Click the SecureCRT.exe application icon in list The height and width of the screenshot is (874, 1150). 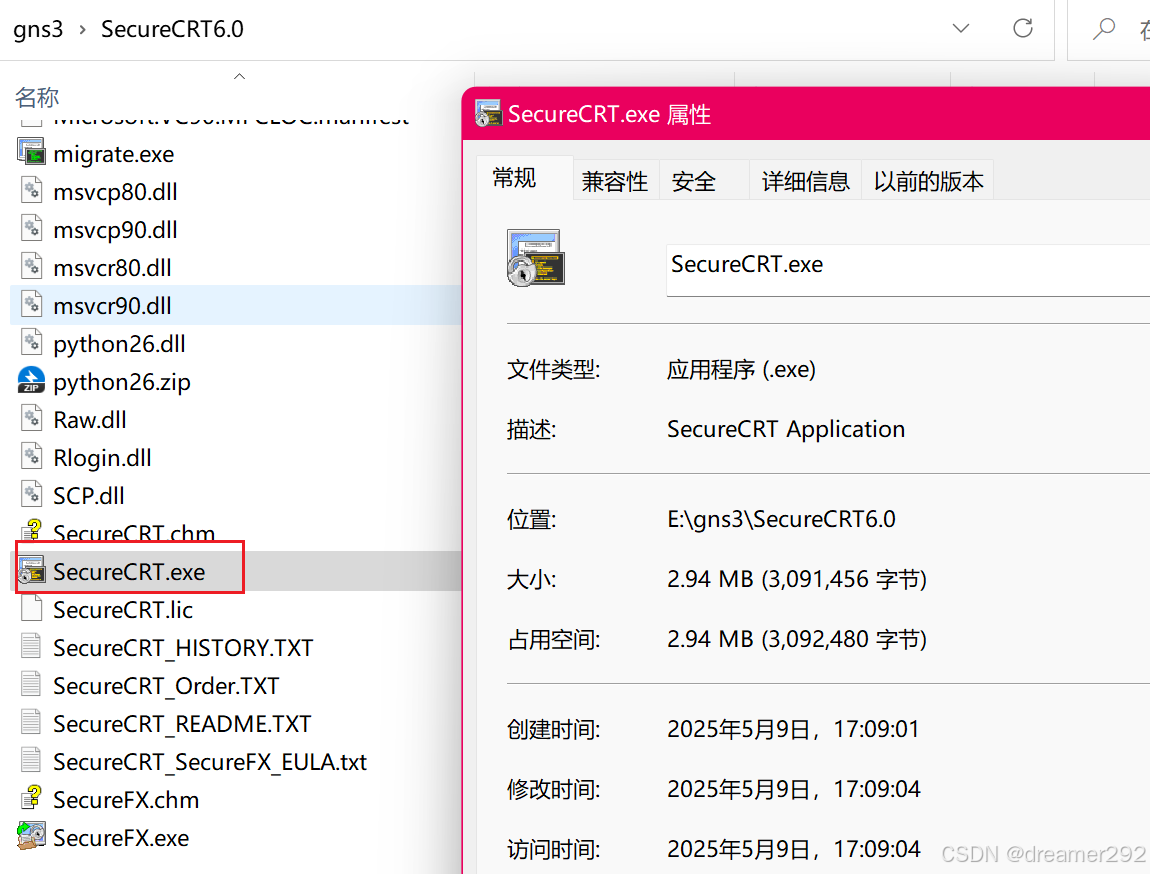pyautogui.click(x=32, y=571)
